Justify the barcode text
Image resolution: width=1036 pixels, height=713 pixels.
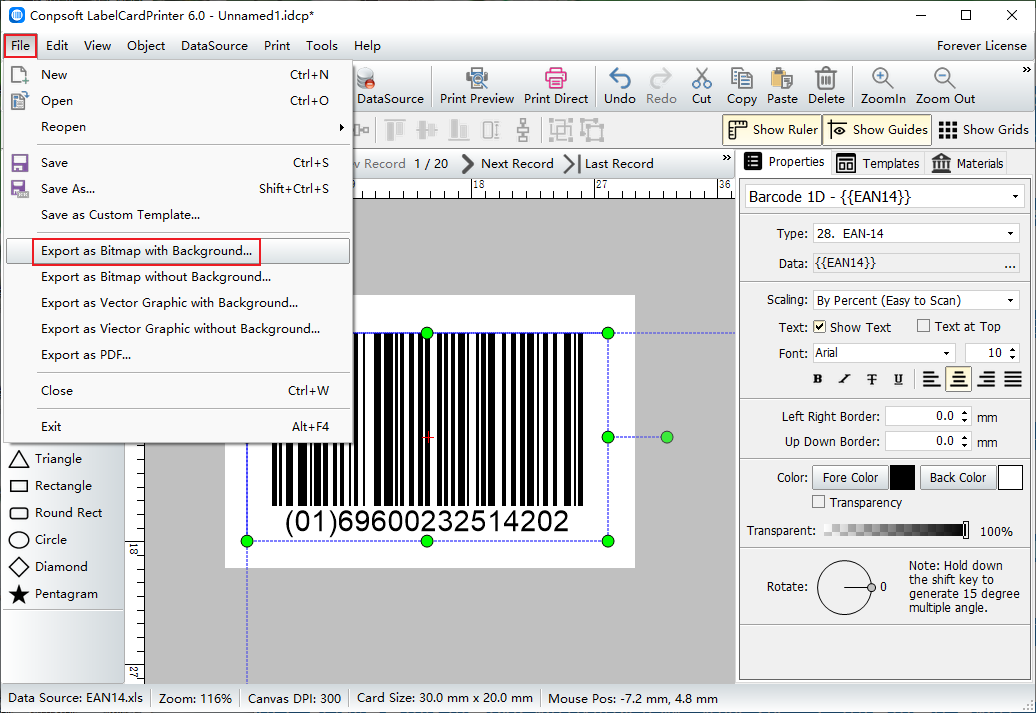click(x=1013, y=379)
